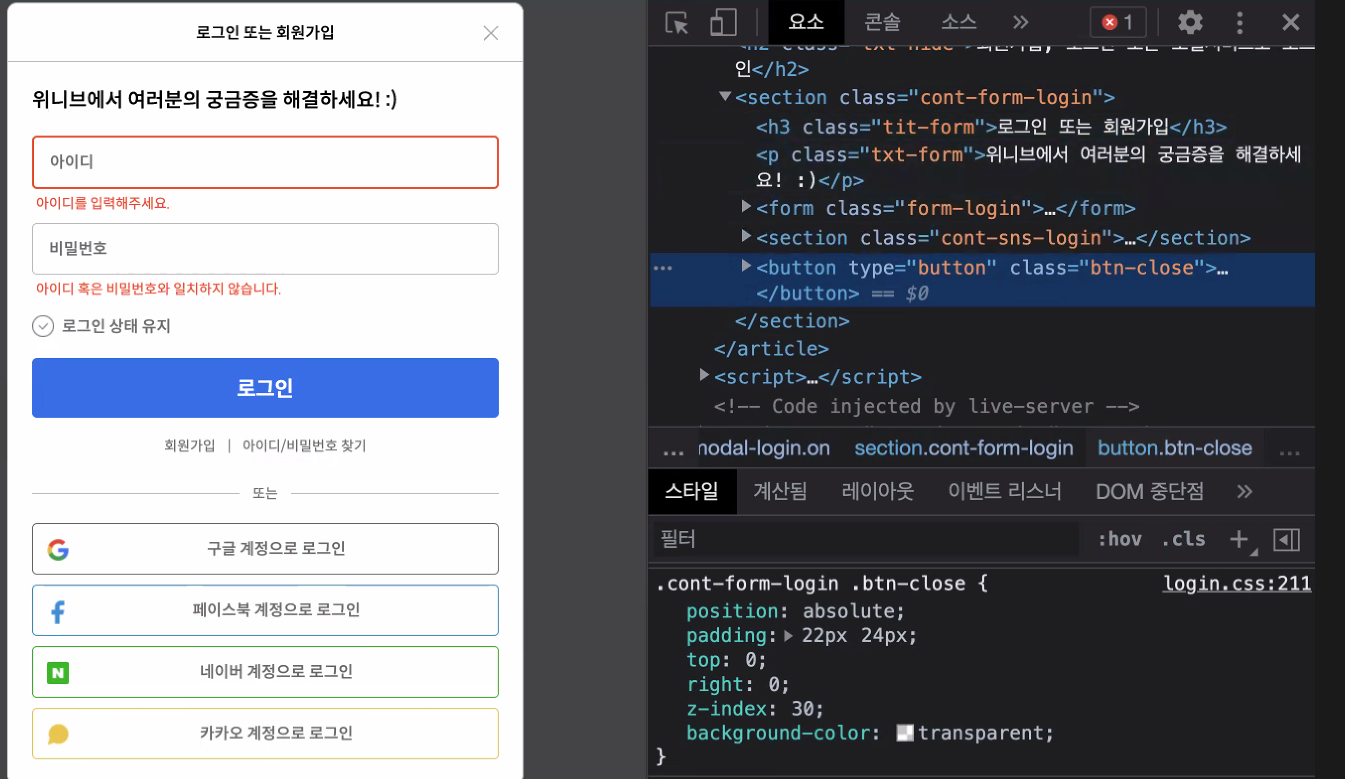1345x779 pixels.
Task: Expand the padding shorthand triangle
Action: click(789, 636)
